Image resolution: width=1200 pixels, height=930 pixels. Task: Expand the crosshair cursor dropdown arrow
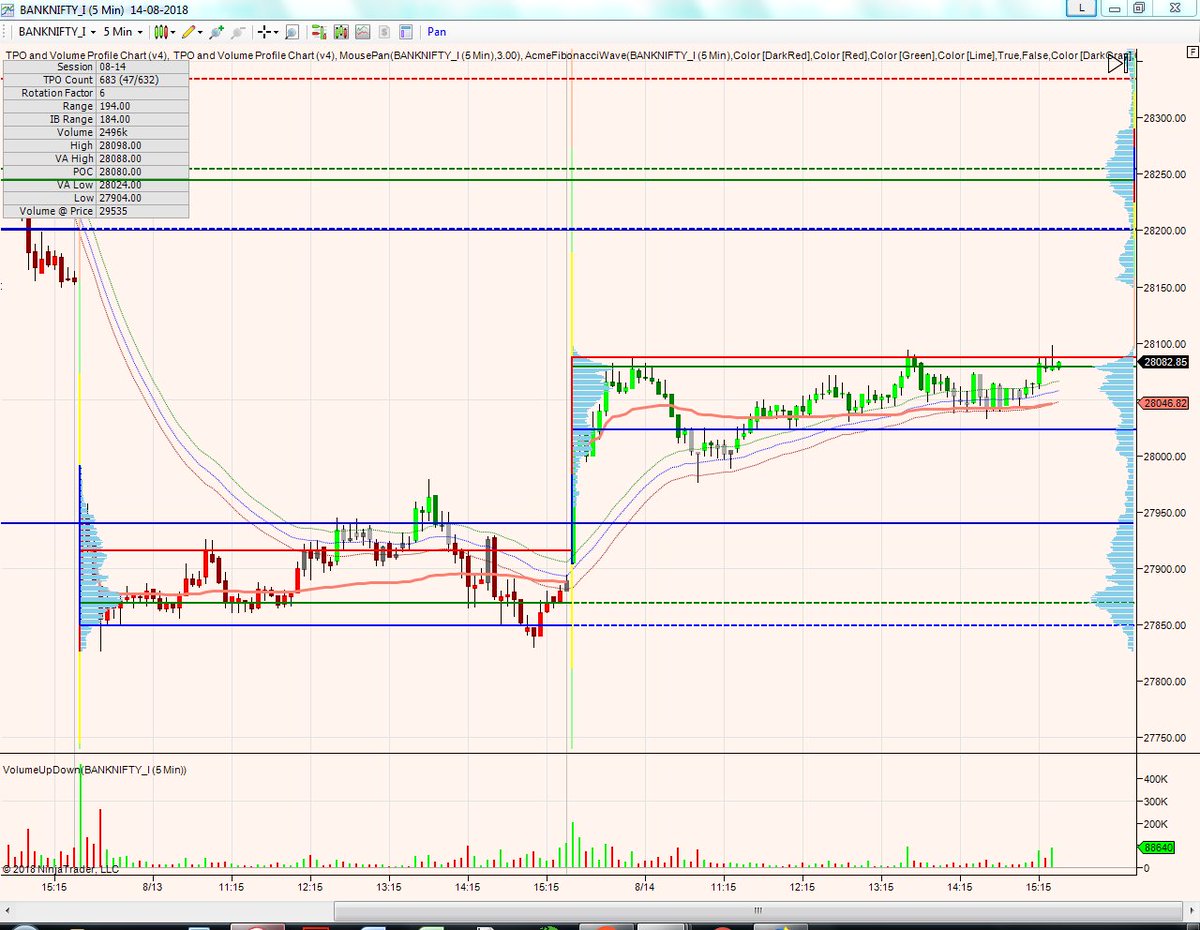(x=277, y=32)
